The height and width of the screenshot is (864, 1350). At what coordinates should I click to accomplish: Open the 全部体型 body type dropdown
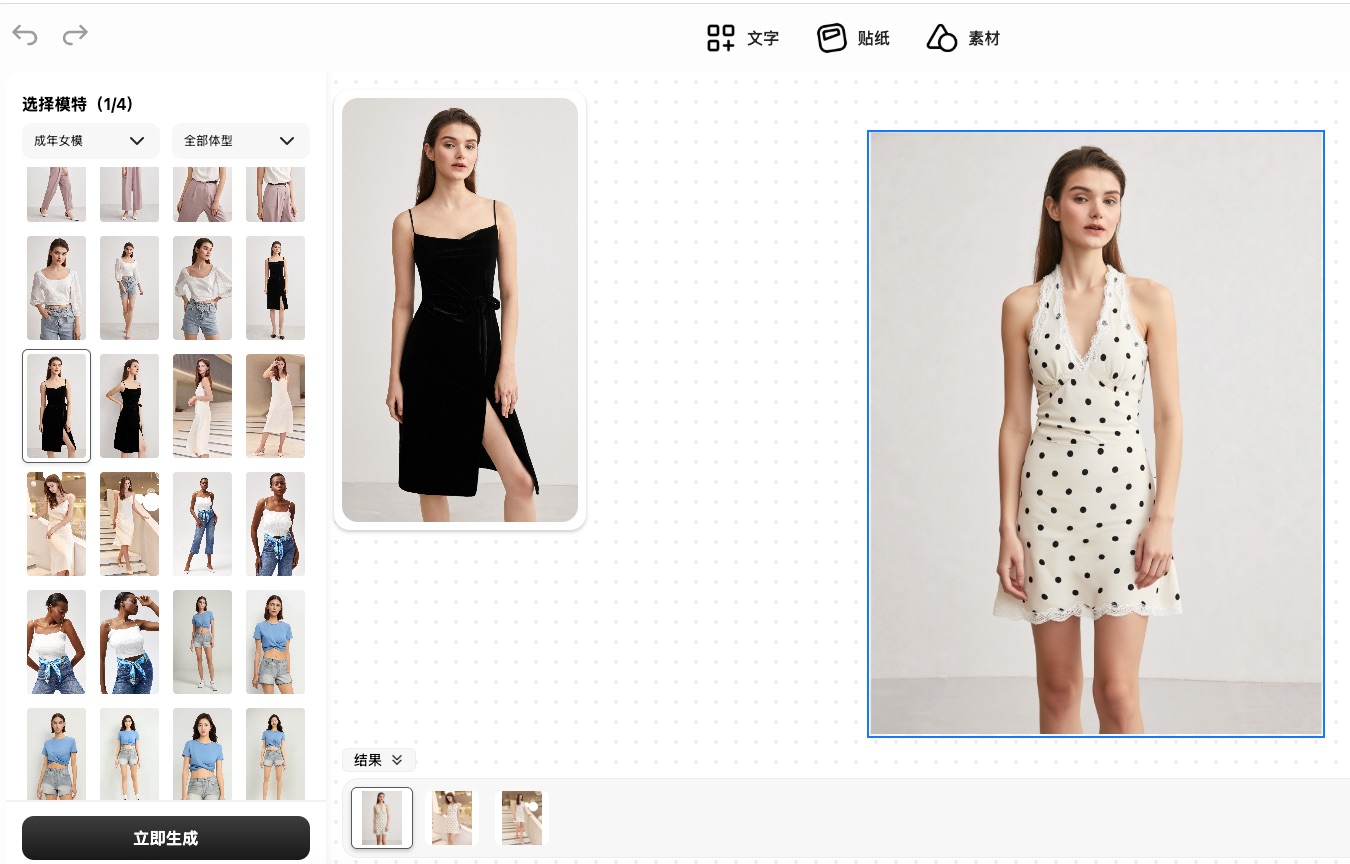240,141
